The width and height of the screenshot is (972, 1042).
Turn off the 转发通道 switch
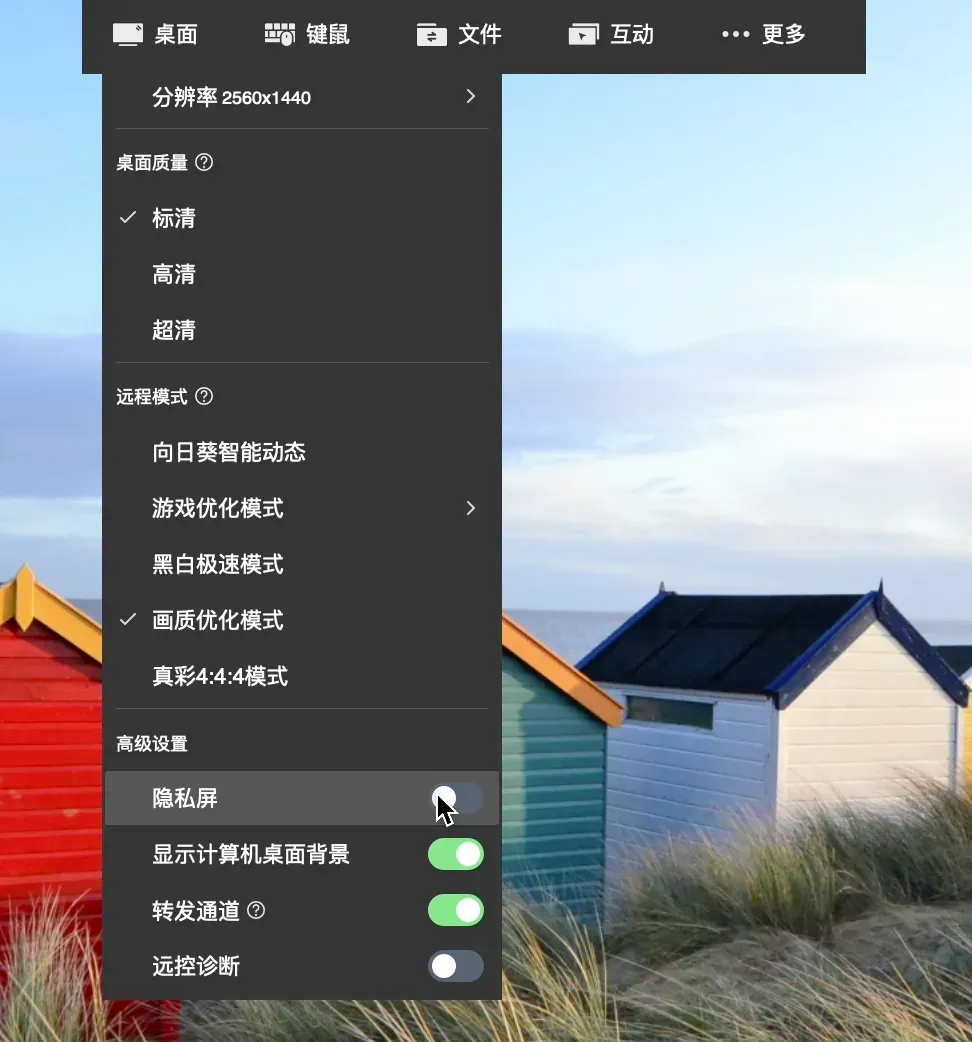(456, 910)
